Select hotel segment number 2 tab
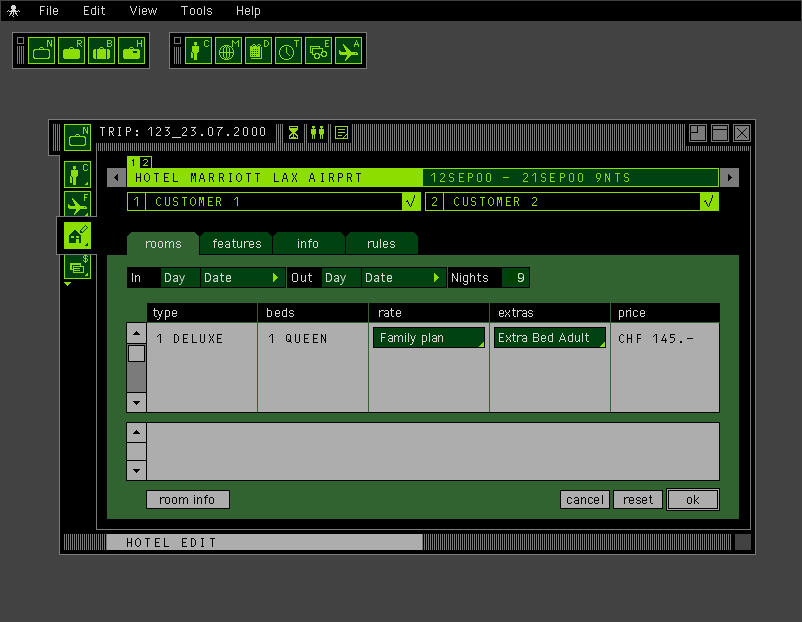This screenshot has width=802, height=622. pyautogui.click(x=146, y=162)
